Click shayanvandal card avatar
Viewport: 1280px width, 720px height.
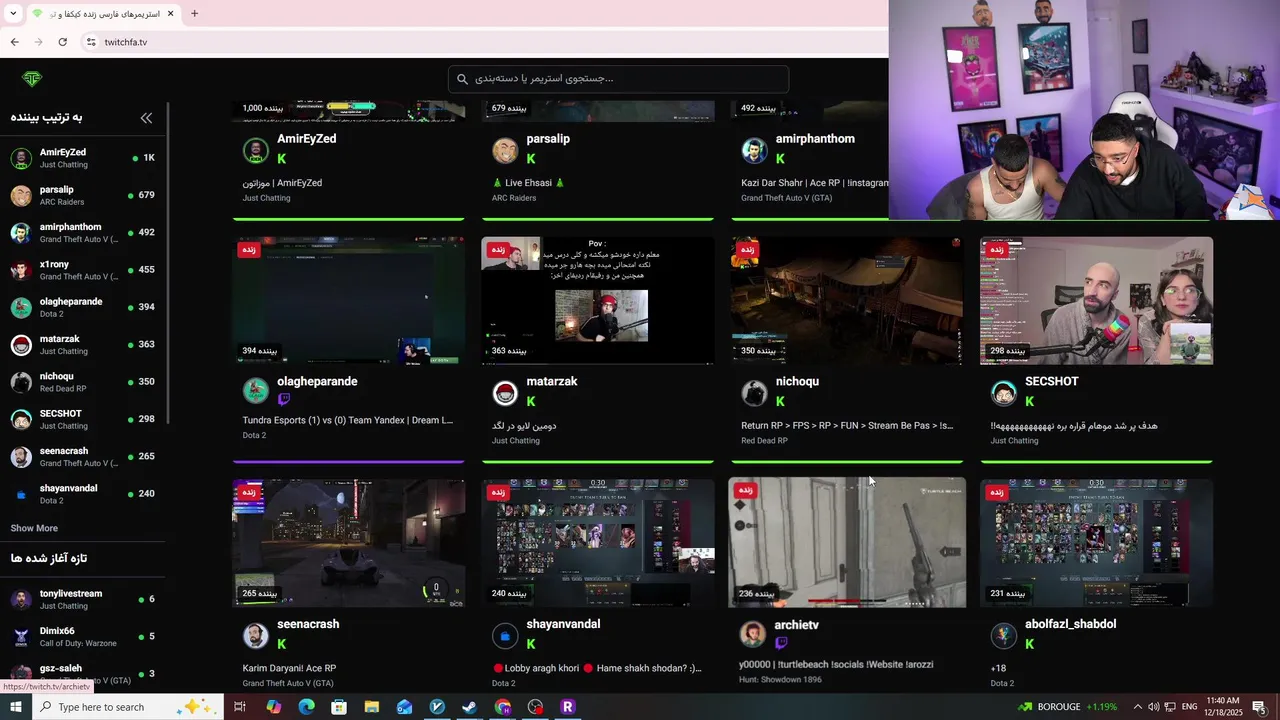(x=505, y=635)
